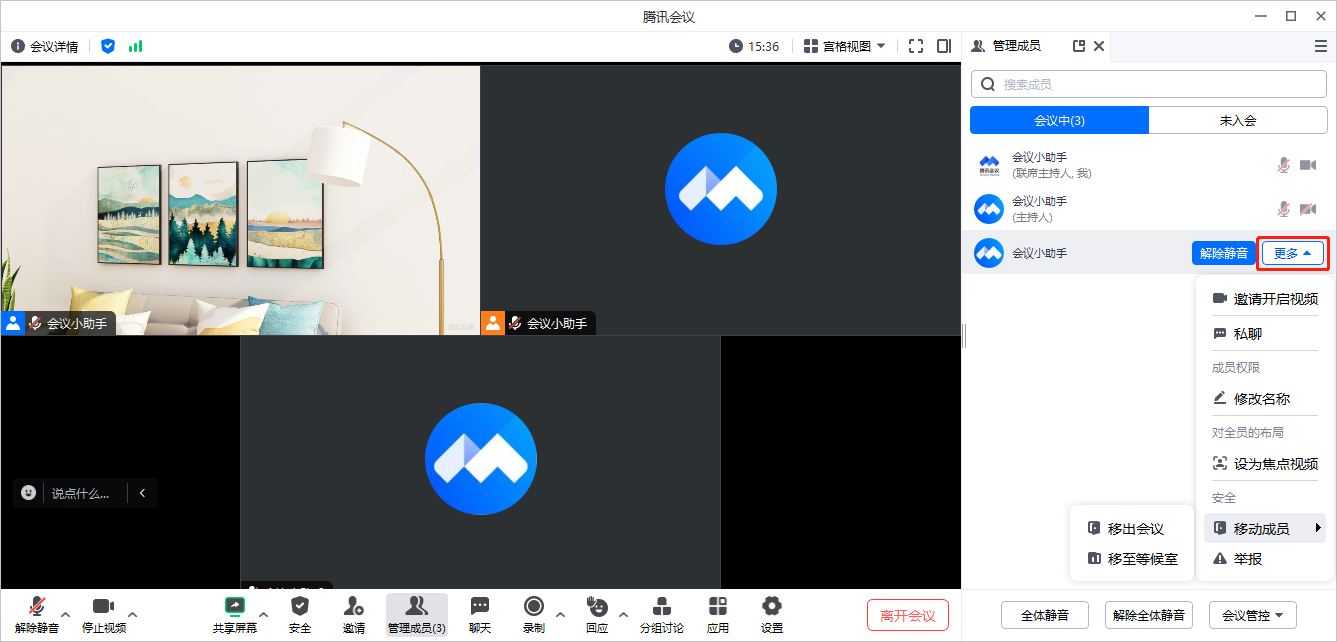Toggle the side panel layout icon
The image size is (1337, 642).
click(944, 46)
